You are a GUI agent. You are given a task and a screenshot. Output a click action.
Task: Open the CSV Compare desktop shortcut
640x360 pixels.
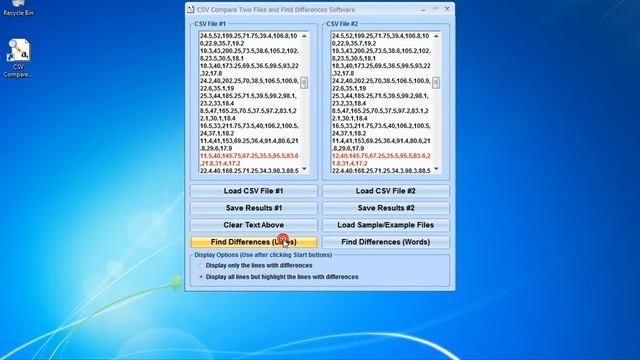(18, 58)
